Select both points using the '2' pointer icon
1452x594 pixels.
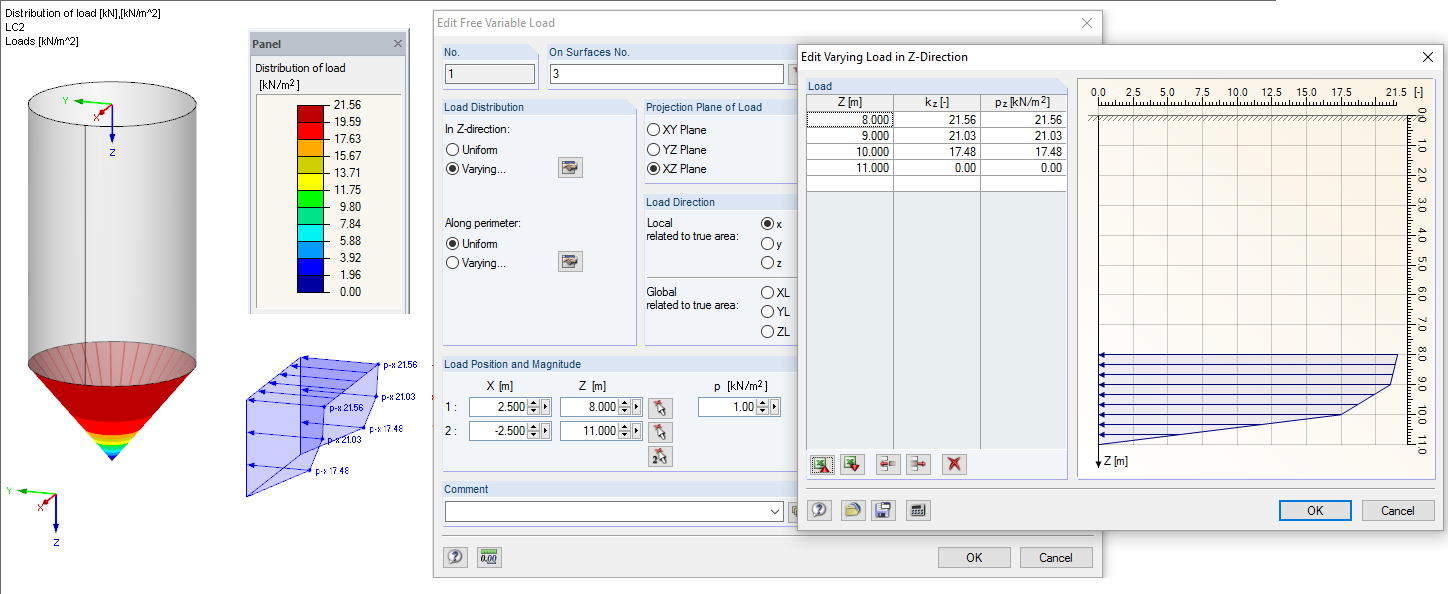click(660, 456)
